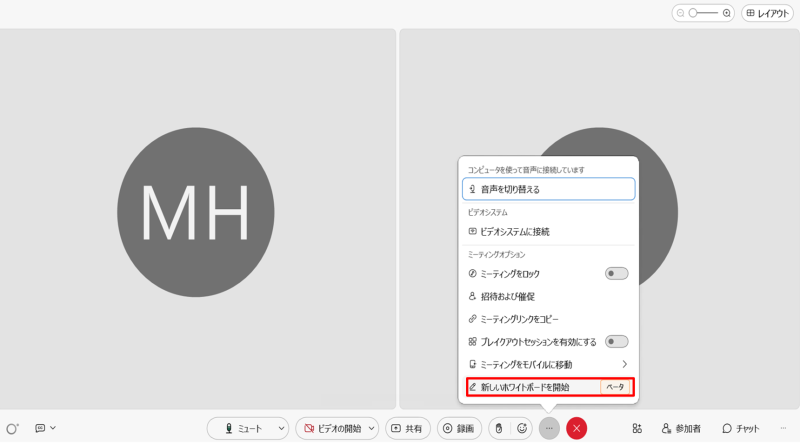Viewport: 800px width, 445px height.
Task: Choose ミーティングリンクをコピー from menu
Action: (x=518, y=319)
